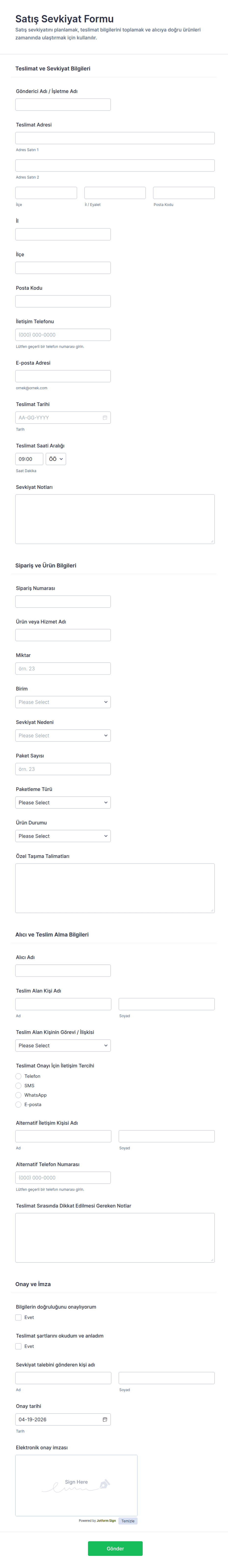Click into the Sevkiyat Notları text area
This screenshot has width=228, height=1568.
114,519
